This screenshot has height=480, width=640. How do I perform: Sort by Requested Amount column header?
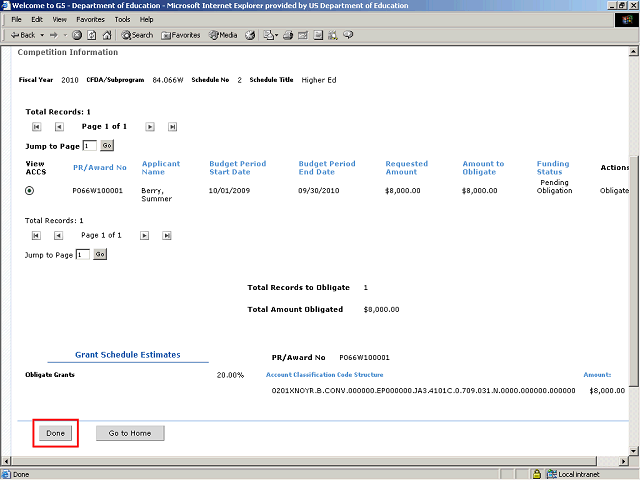click(x=407, y=168)
